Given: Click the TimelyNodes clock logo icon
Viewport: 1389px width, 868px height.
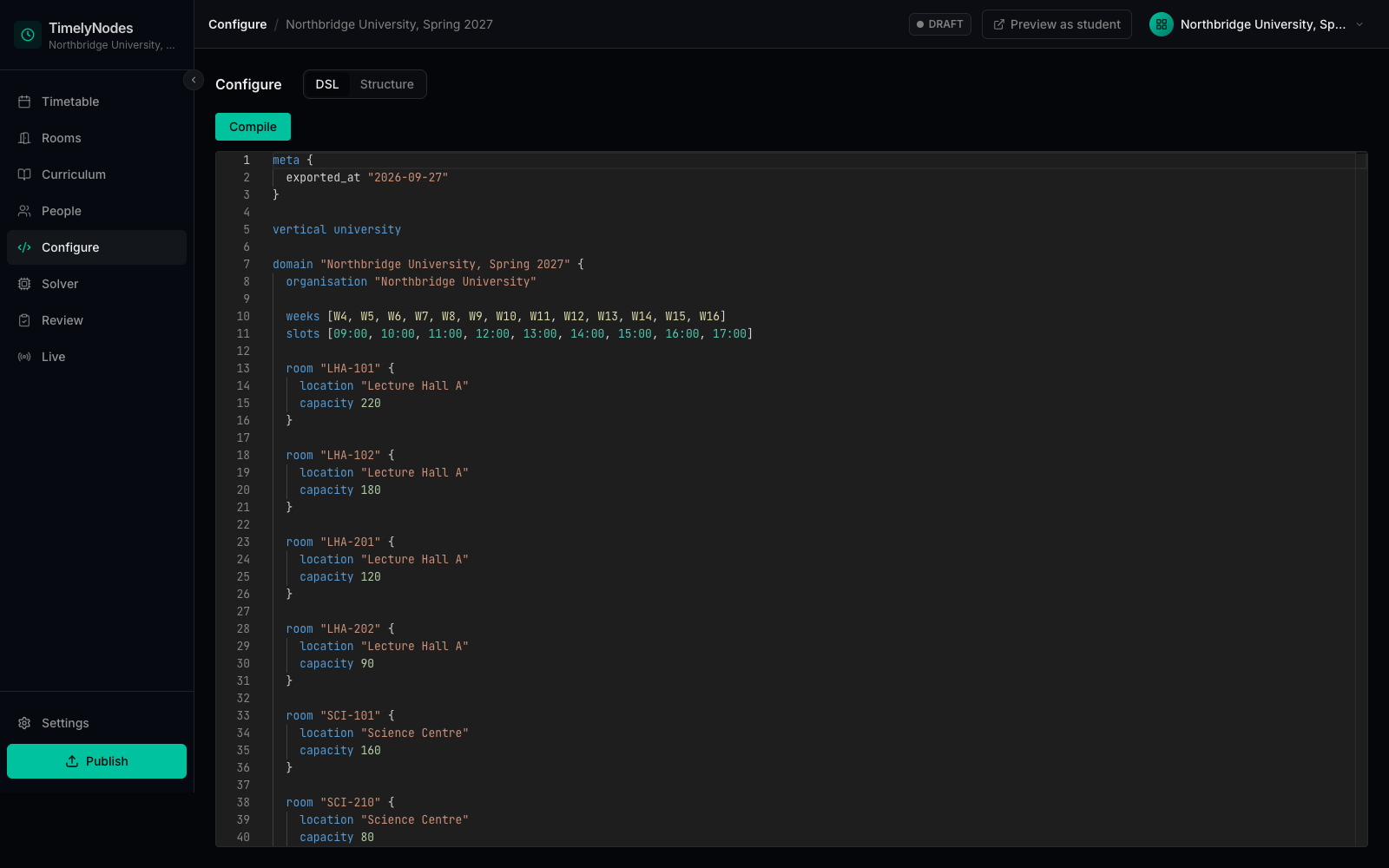Looking at the screenshot, I should 28,35.
